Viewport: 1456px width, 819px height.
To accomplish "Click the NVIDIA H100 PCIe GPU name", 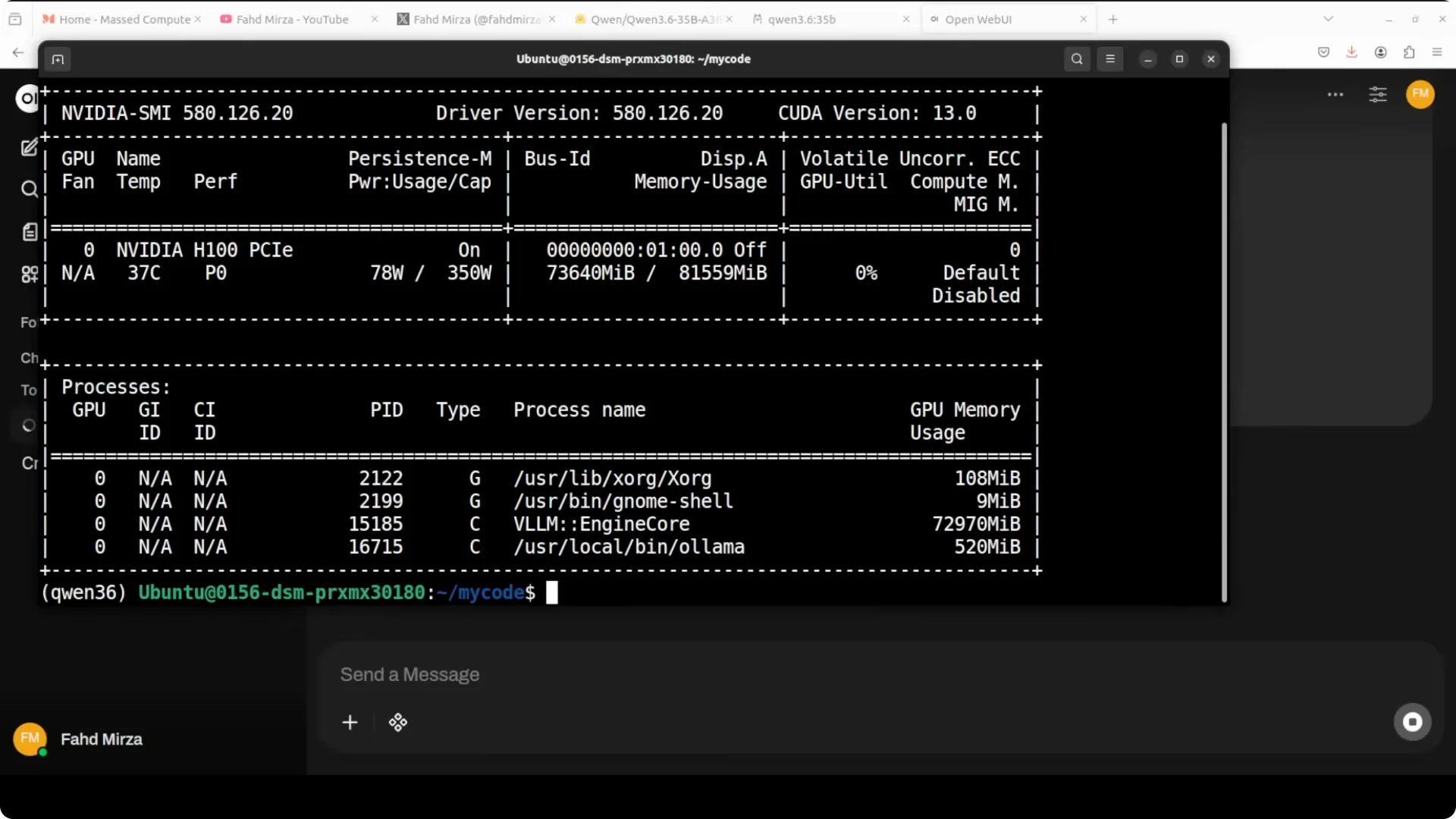I will tap(205, 250).
